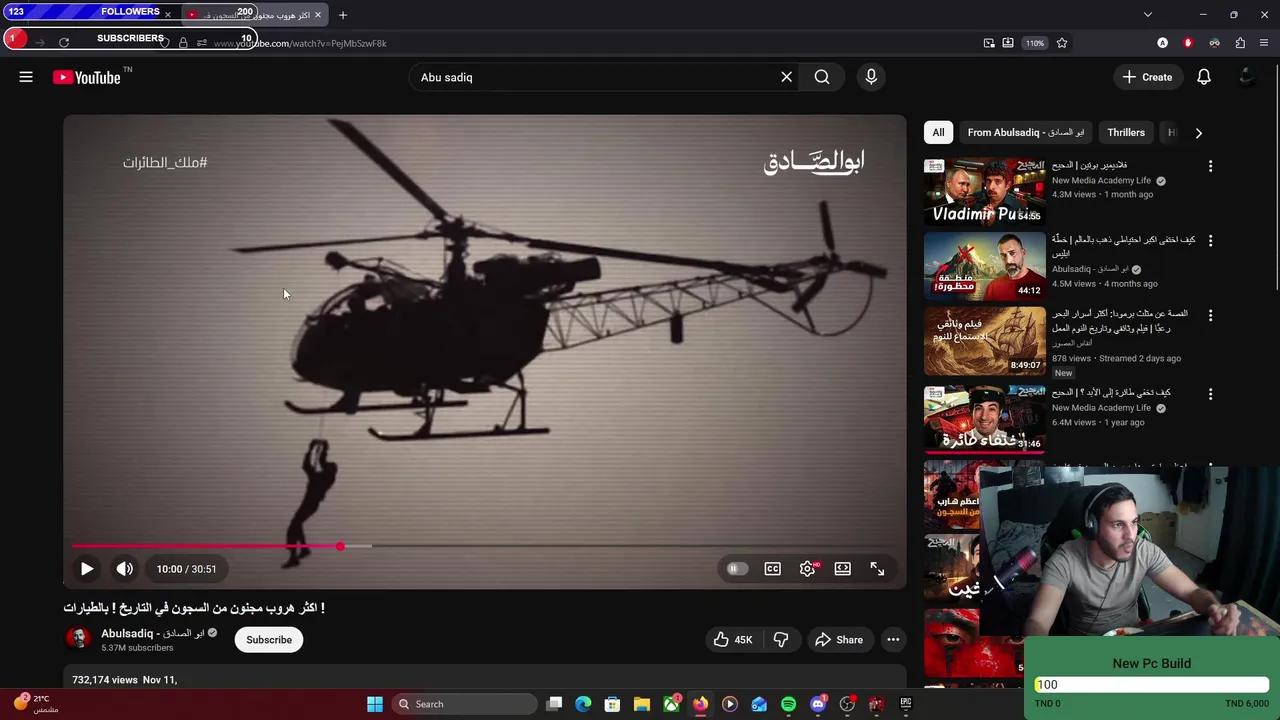Toggle closed captions CC button

point(773,569)
